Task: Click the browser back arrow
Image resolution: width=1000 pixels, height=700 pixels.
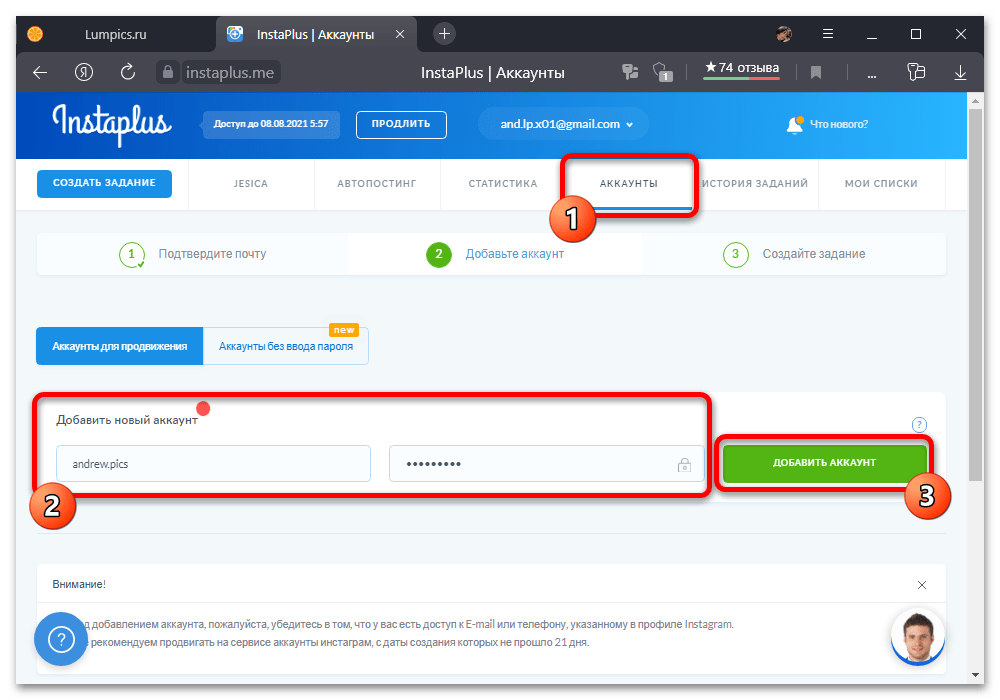Action: coord(40,72)
